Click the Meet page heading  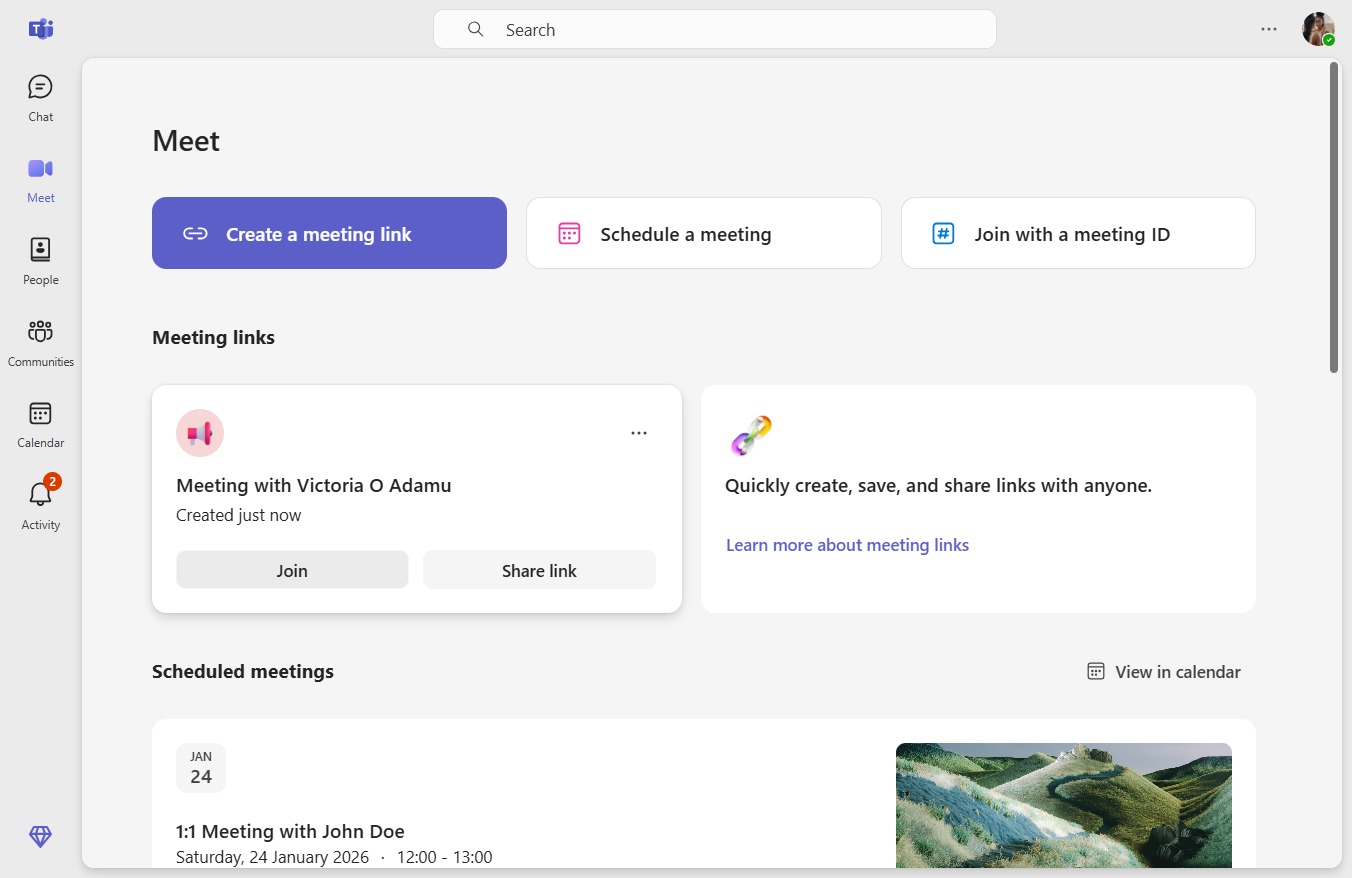click(x=186, y=141)
